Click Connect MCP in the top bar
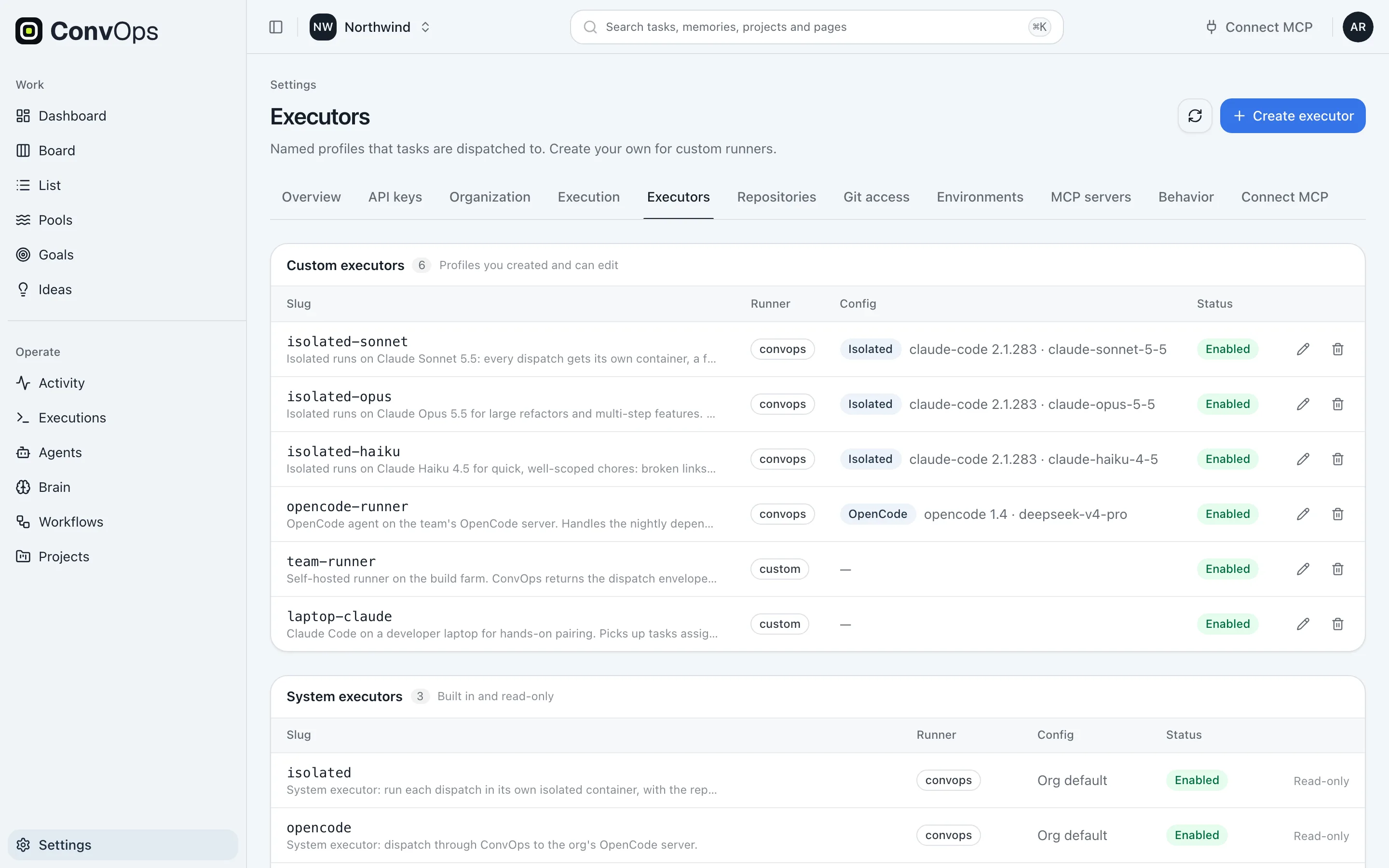This screenshot has width=1389, height=868. [1259, 27]
